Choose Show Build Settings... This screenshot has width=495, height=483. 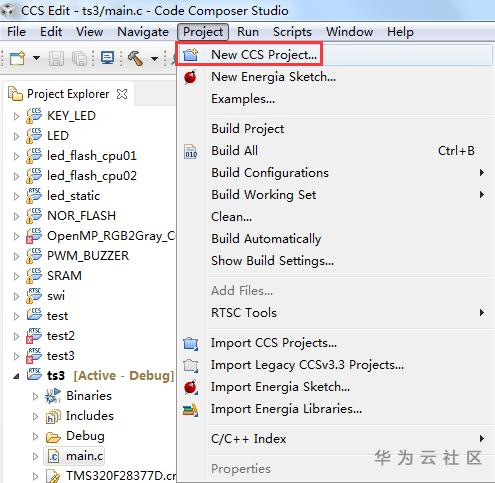click(x=335, y=261)
